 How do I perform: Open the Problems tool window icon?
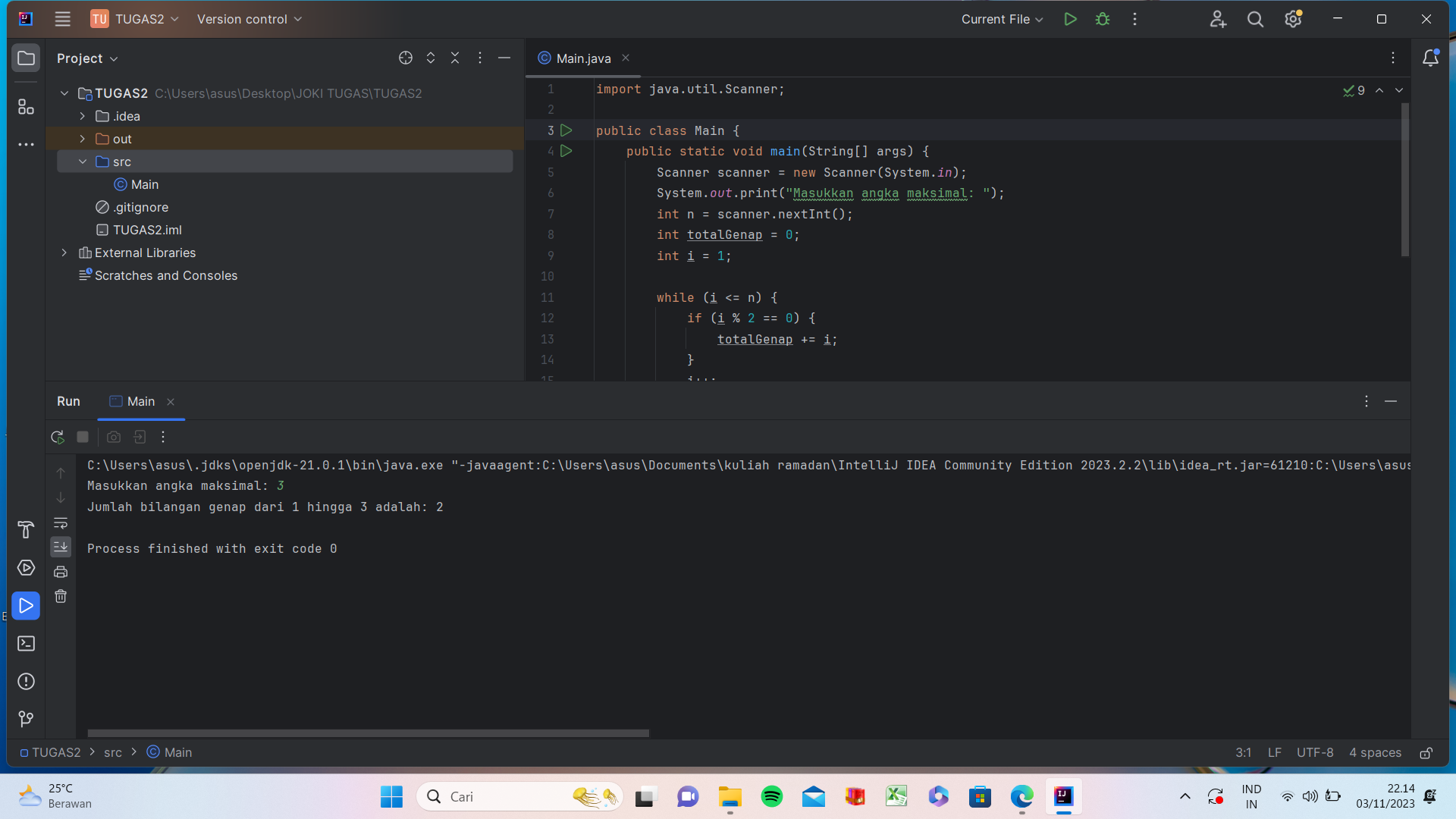[26, 682]
